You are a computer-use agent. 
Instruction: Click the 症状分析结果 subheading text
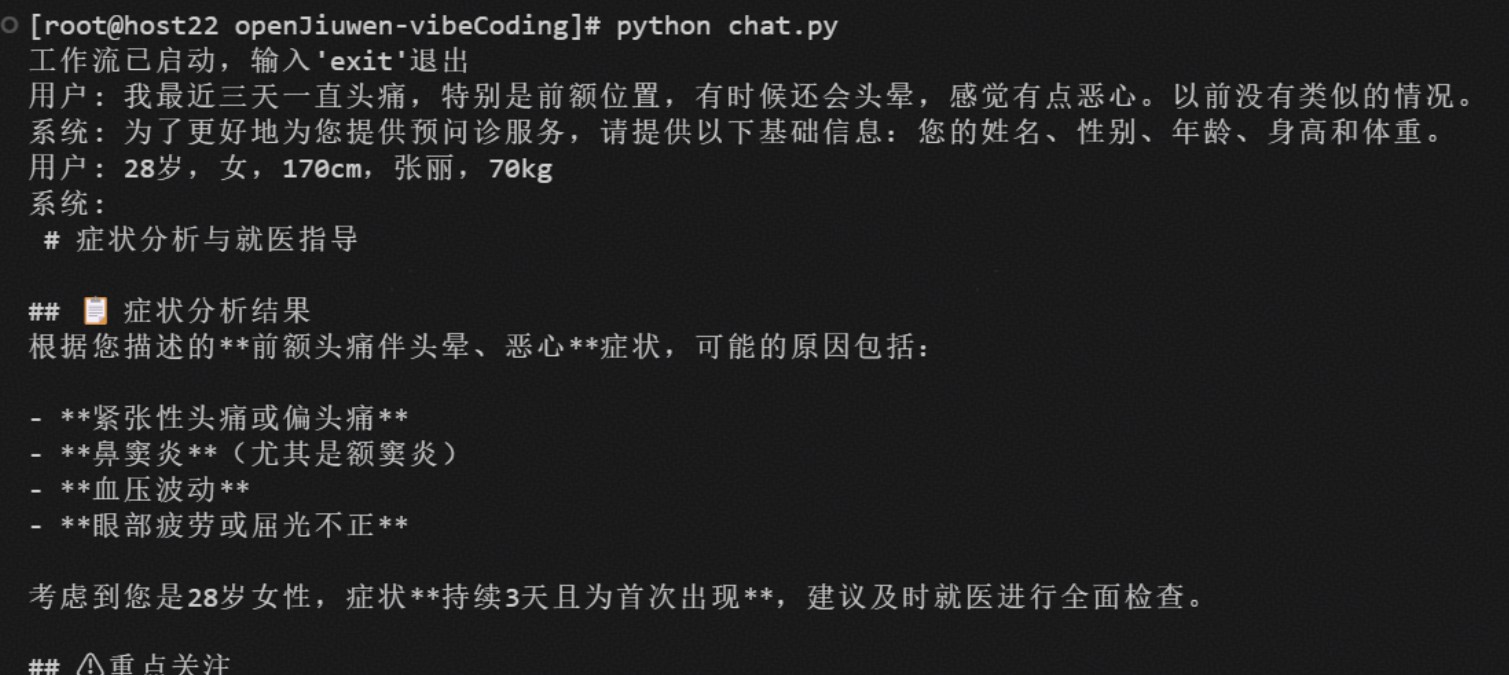click(217, 311)
